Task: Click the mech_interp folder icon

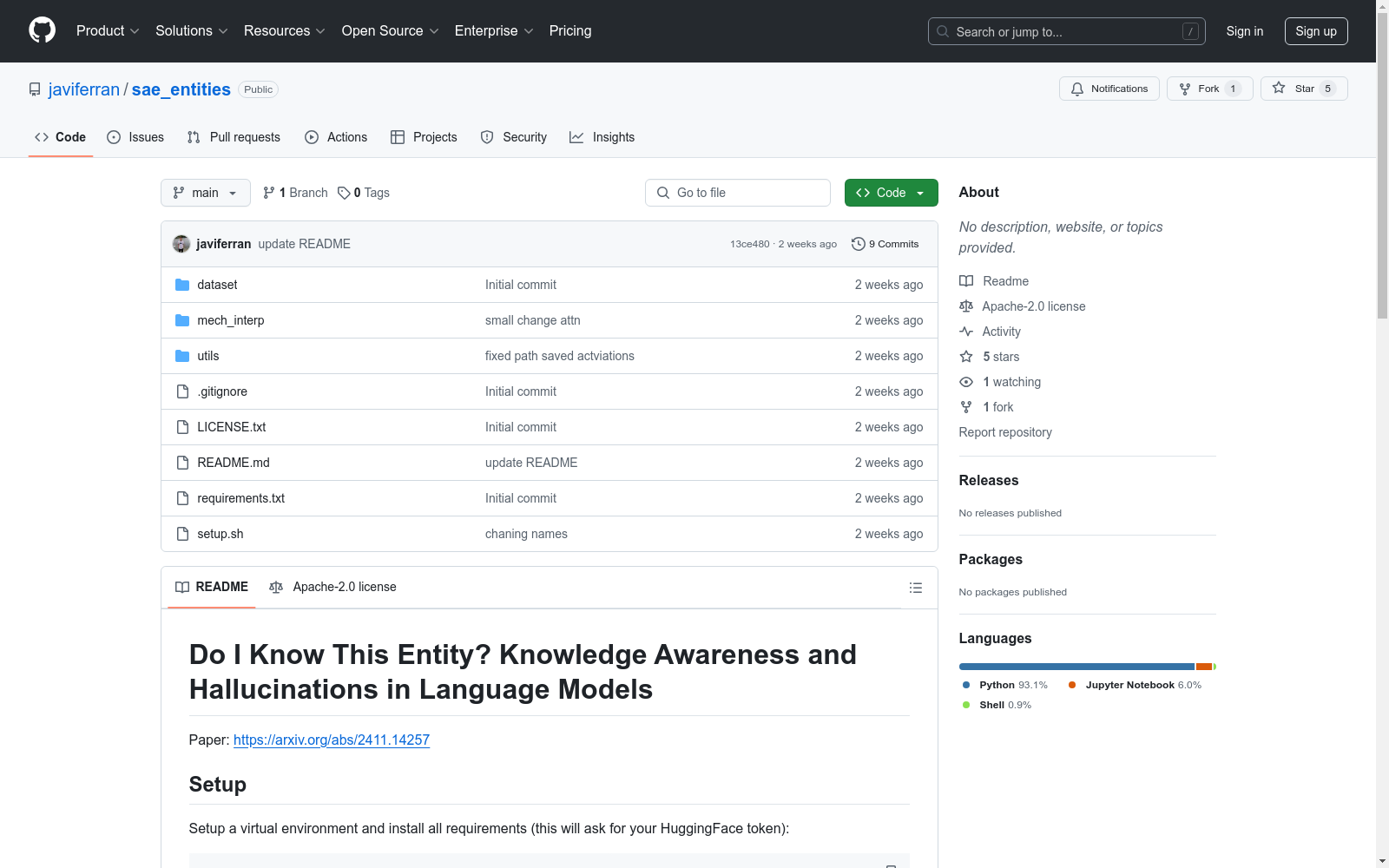Action: tap(182, 320)
